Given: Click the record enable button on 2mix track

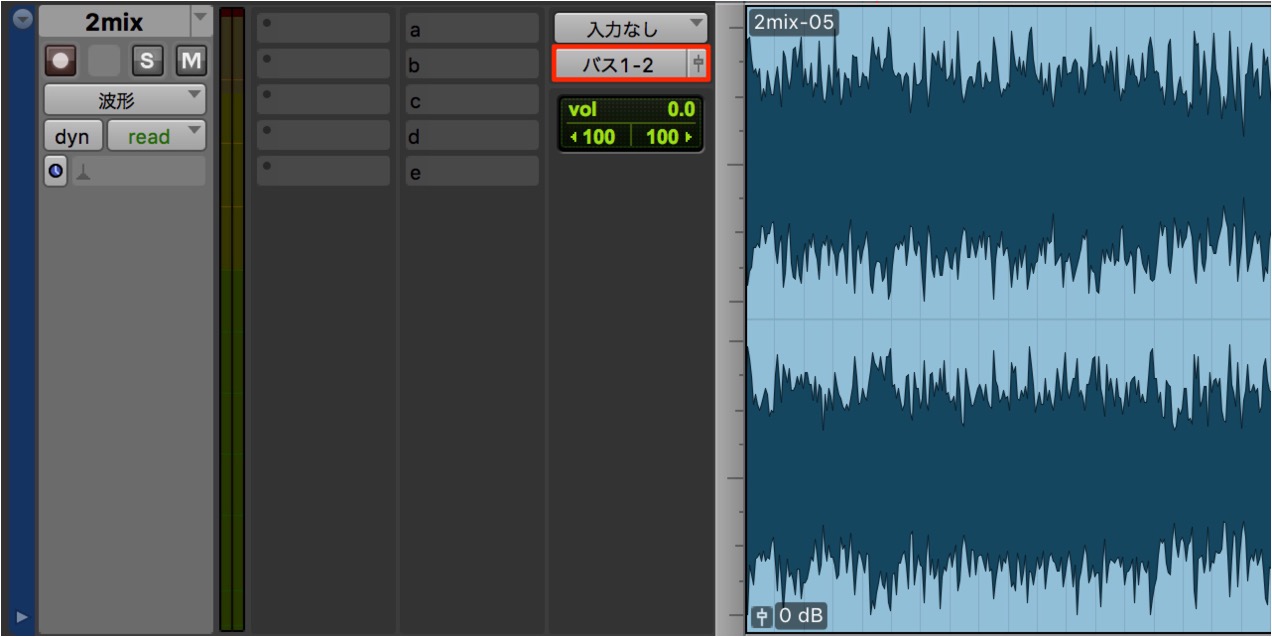Looking at the screenshot, I should [x=61, y=61].
